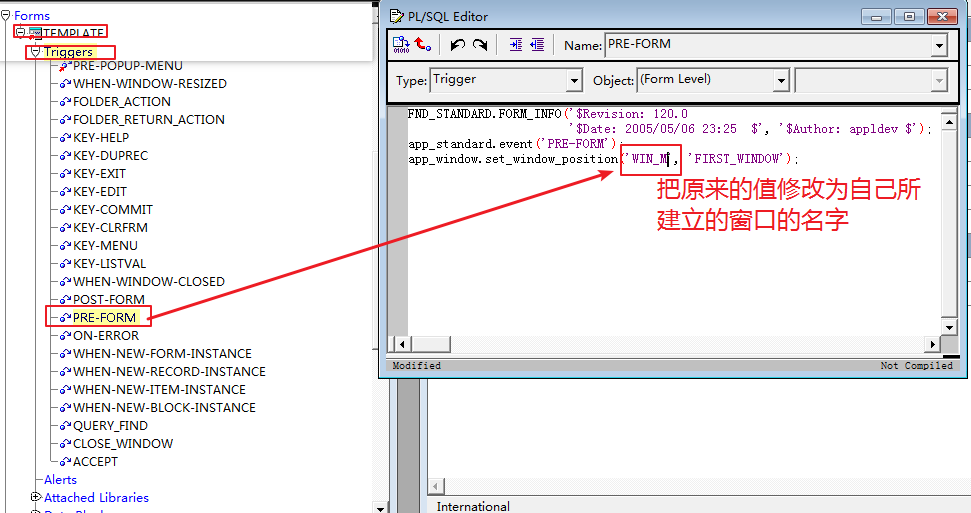The width and height of the screenshot is (971, 513).
Task: Select the KEY-CLRFRM trigger
Action: 110,227
